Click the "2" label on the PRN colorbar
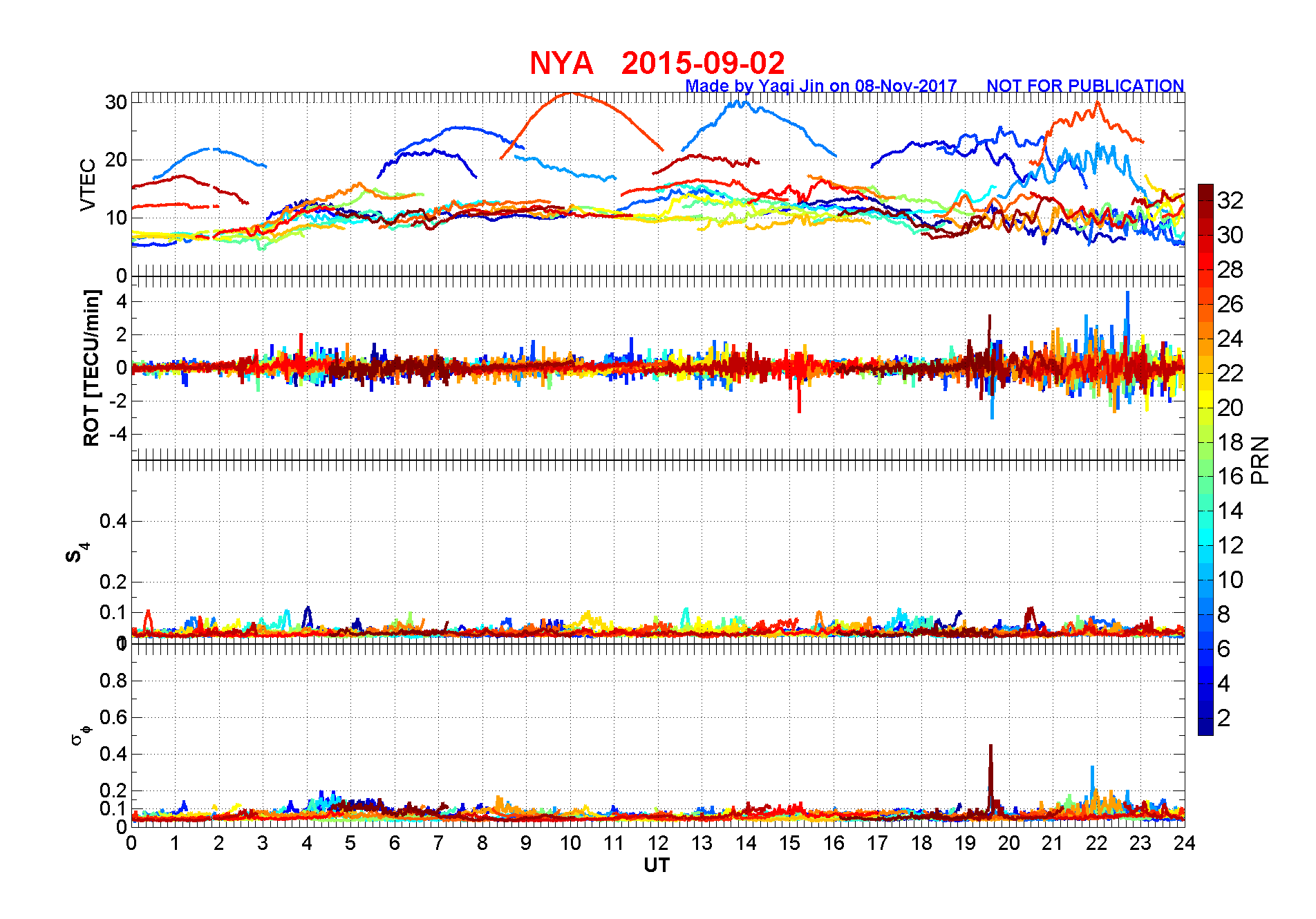Screen dimensions: 1316x919 pyautogui.click(x=1224, y=718)
